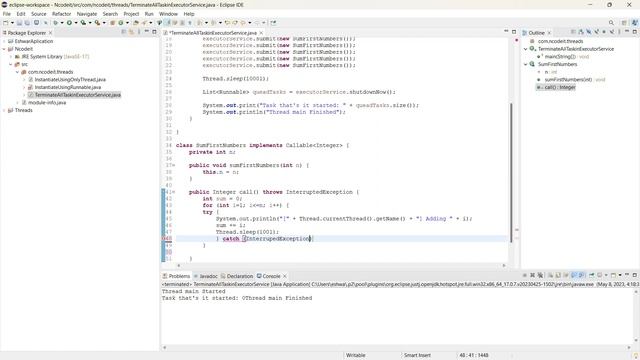Collapse the Ncodeit project node
The width and height of the screenshot is (640, 360).
pyautogui.click(x=4, y=49)
